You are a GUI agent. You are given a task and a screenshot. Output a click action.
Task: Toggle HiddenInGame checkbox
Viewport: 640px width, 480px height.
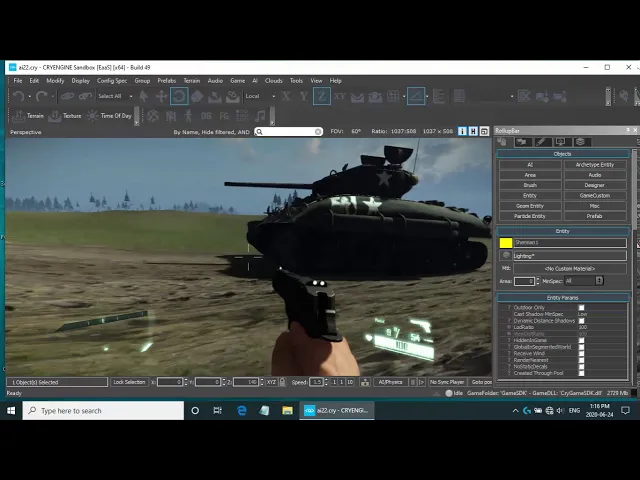pyautogui.click(x=581, y=340)
